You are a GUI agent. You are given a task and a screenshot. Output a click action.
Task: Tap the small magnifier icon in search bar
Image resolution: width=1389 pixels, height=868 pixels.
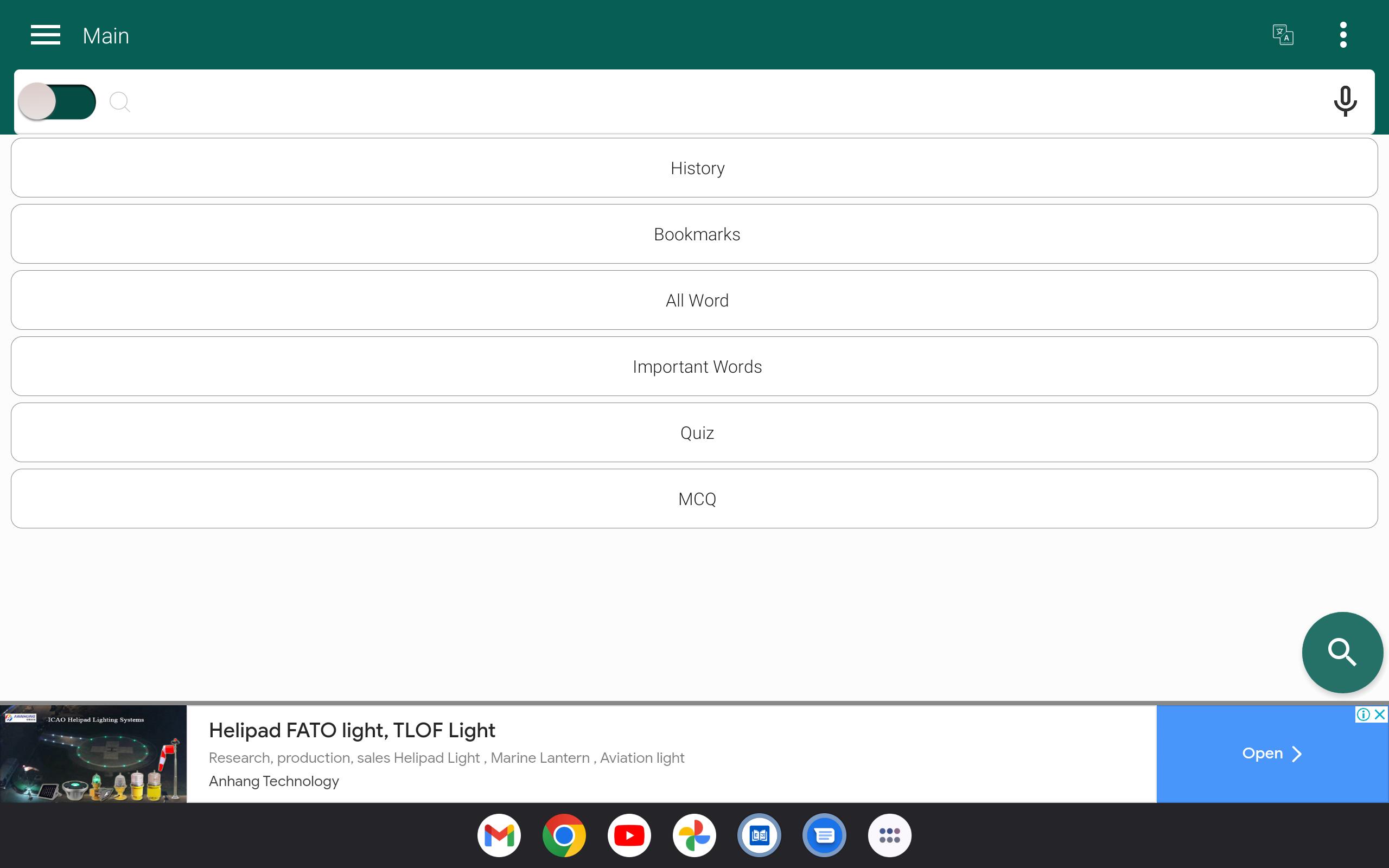120,102
